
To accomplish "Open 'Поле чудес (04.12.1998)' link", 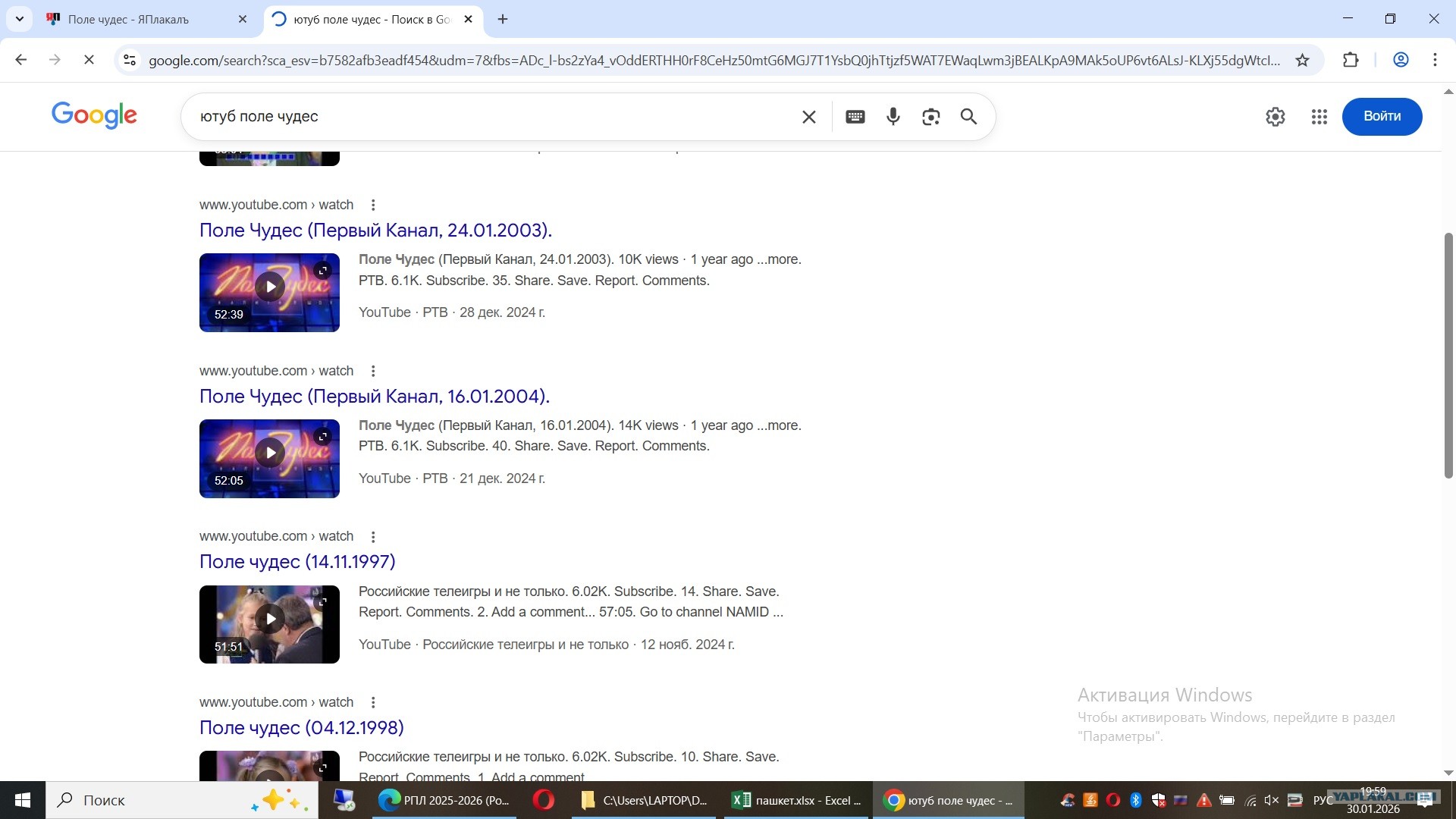I will (302, 728).
